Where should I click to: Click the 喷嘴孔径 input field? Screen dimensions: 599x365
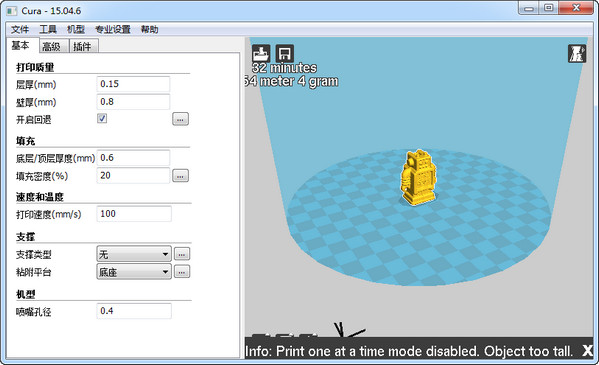pyautogui.click(x=134, y=311)
